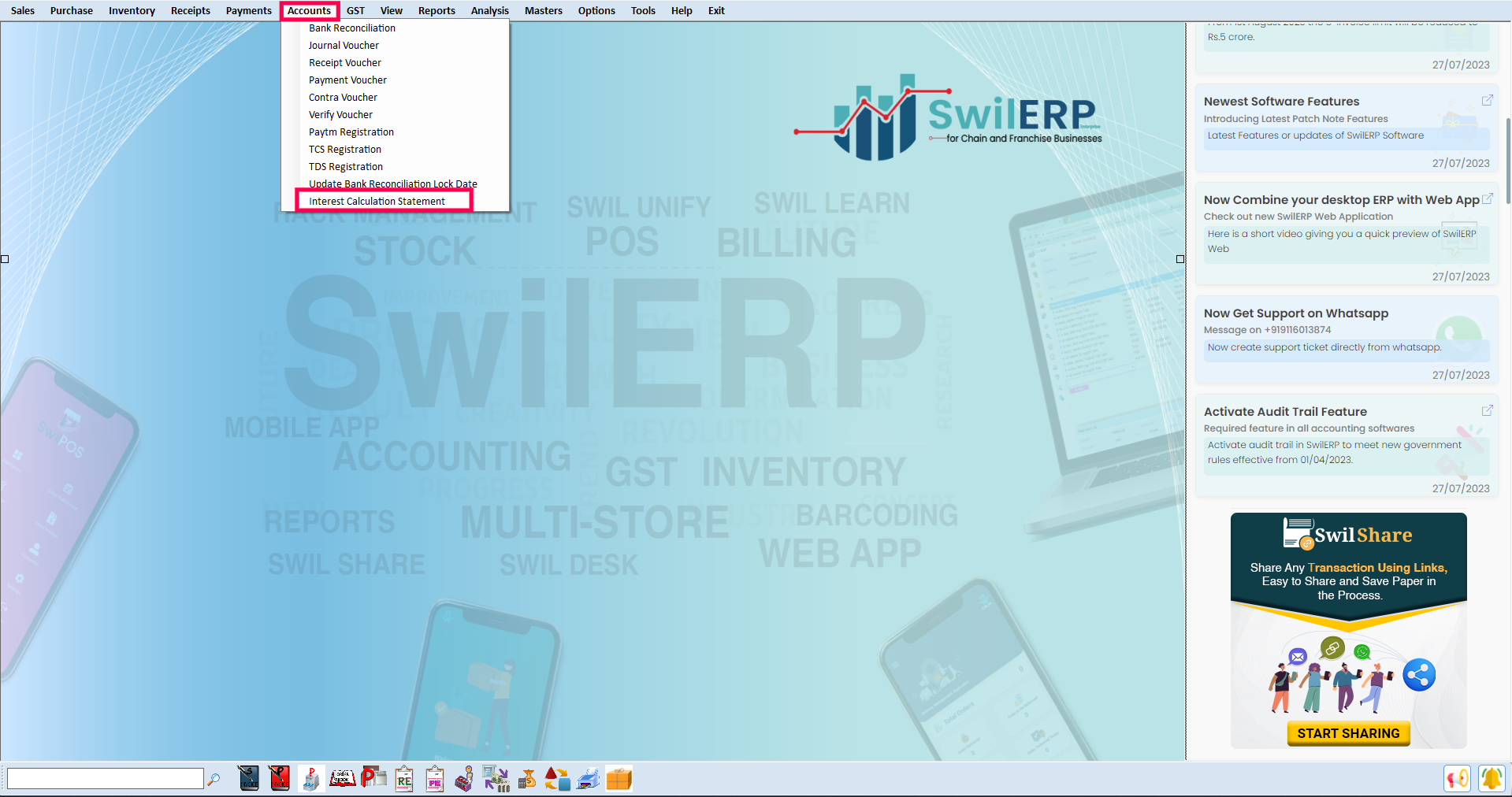Screen dimensions: 1512x797
Task: Click the purchase POS printer icon with P
Action: (x=310, y=778)
